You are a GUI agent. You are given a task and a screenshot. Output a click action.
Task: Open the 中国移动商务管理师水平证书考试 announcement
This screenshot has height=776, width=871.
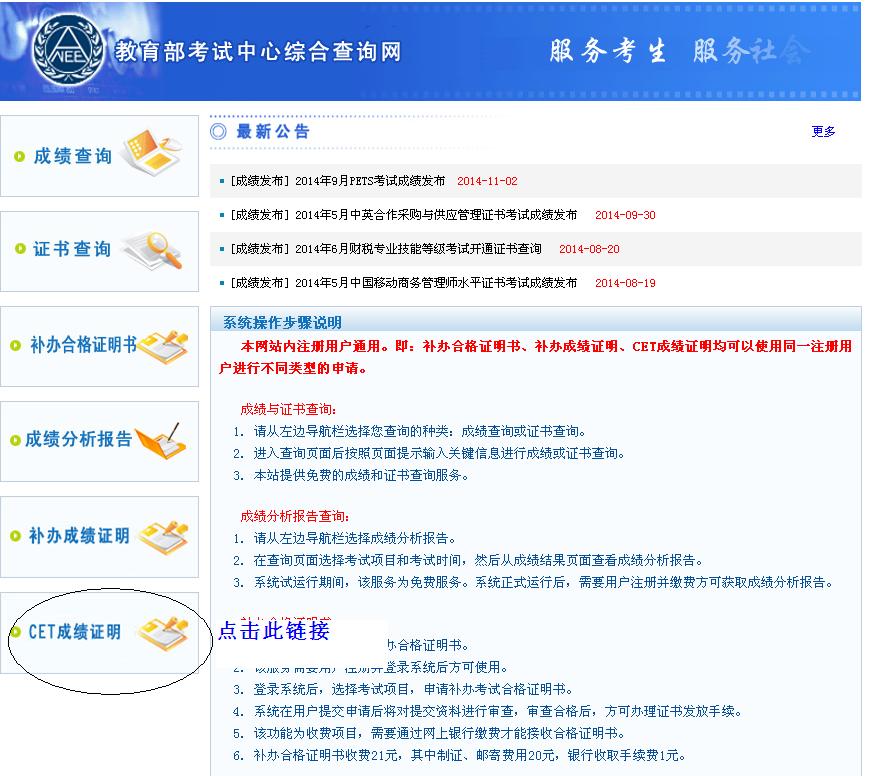(x=404, y=283)
